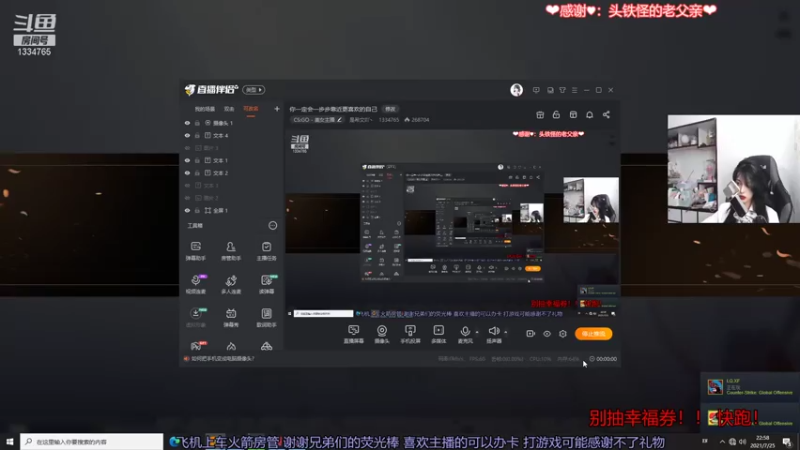This screenshot has width=800, height=450.
Task: Open notifications bell icon
Action: tap(589, 115)
